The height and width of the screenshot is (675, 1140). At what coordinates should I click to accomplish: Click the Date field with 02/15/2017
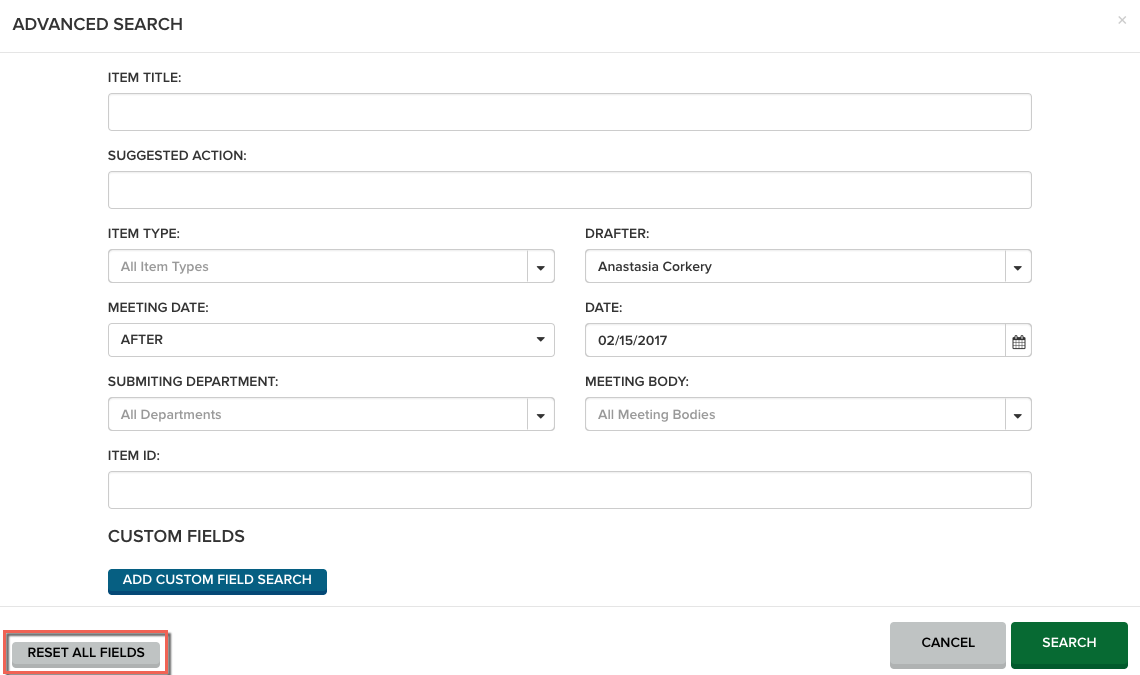[x=794, y=340]
